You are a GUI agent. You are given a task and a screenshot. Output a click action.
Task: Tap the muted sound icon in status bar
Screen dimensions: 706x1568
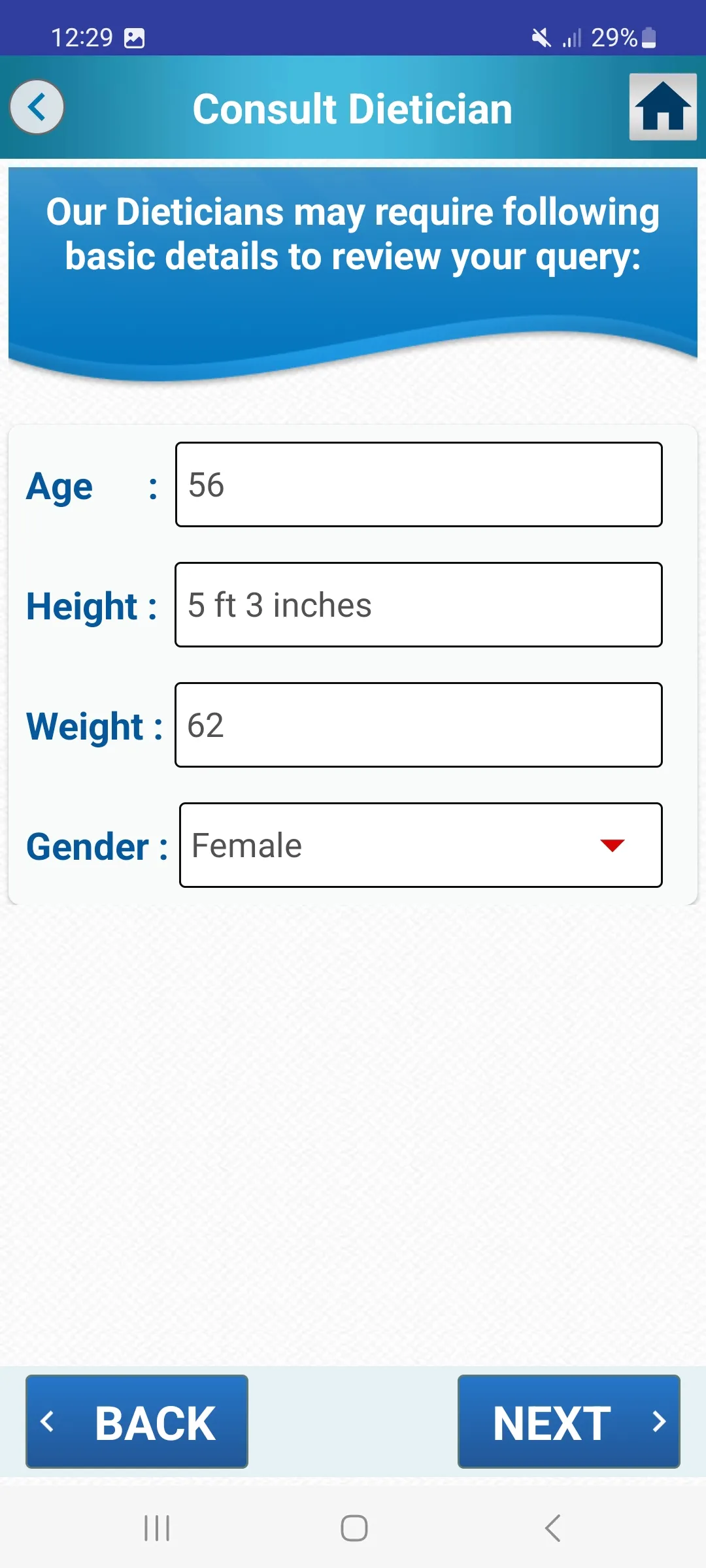pyautogui.click(x=541, y=38)
